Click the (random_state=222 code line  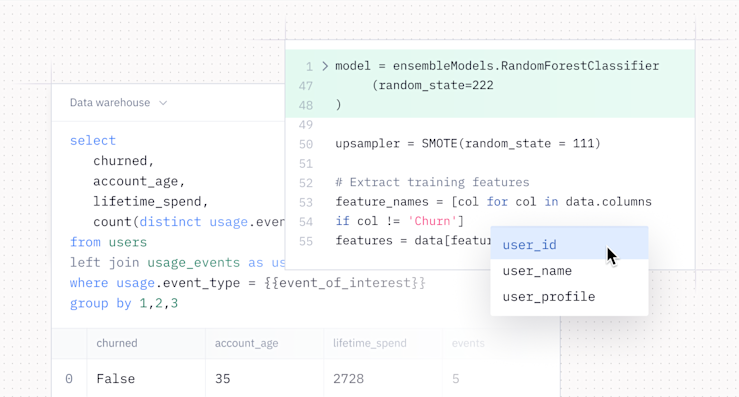tap(433, 85)
